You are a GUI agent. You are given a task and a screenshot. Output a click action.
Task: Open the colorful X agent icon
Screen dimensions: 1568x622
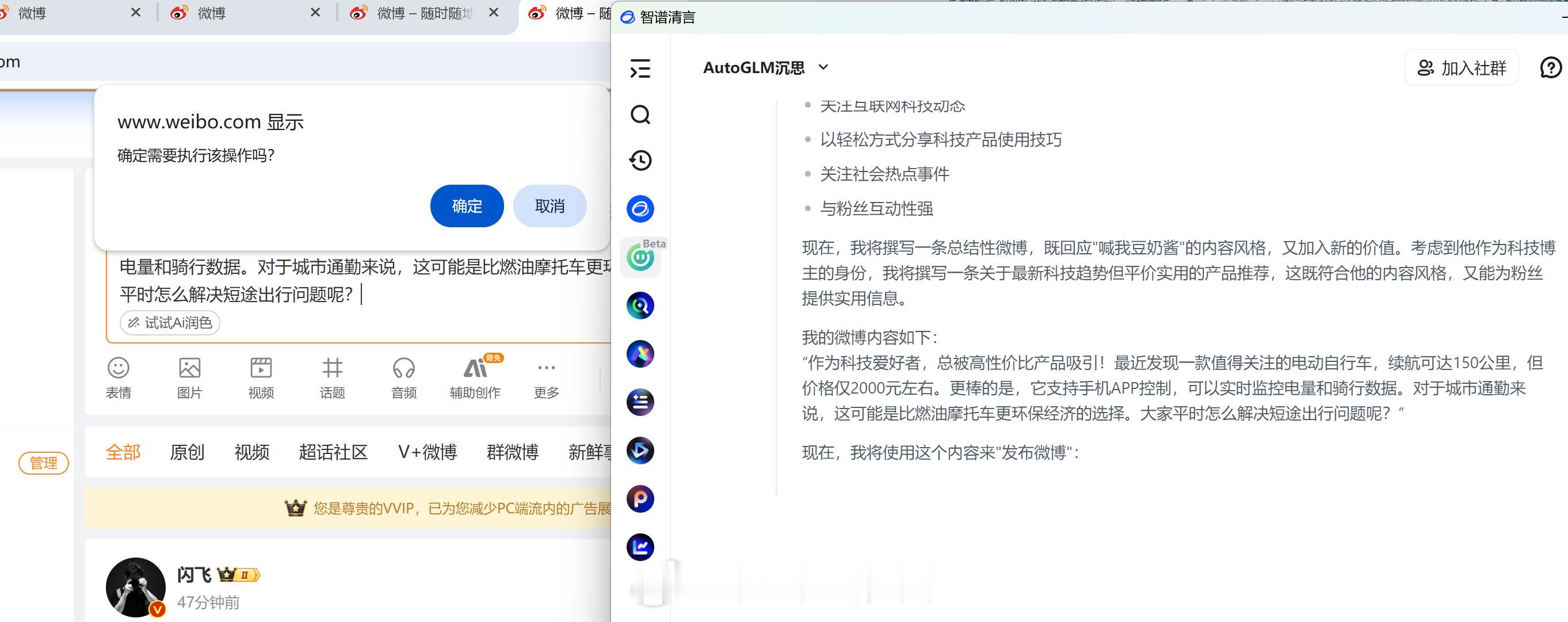(x=640, y=354)
